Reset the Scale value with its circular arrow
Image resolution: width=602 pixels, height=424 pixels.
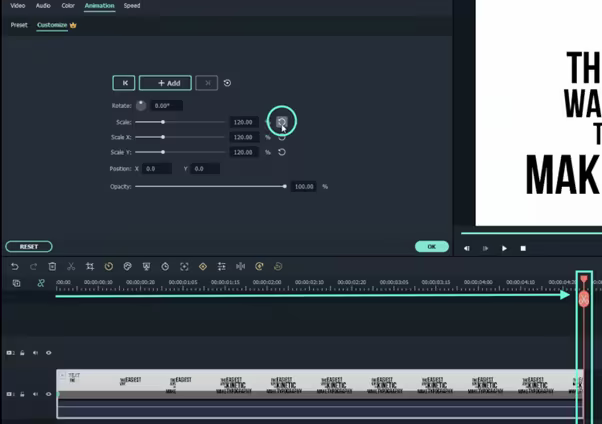click(282, 122)
